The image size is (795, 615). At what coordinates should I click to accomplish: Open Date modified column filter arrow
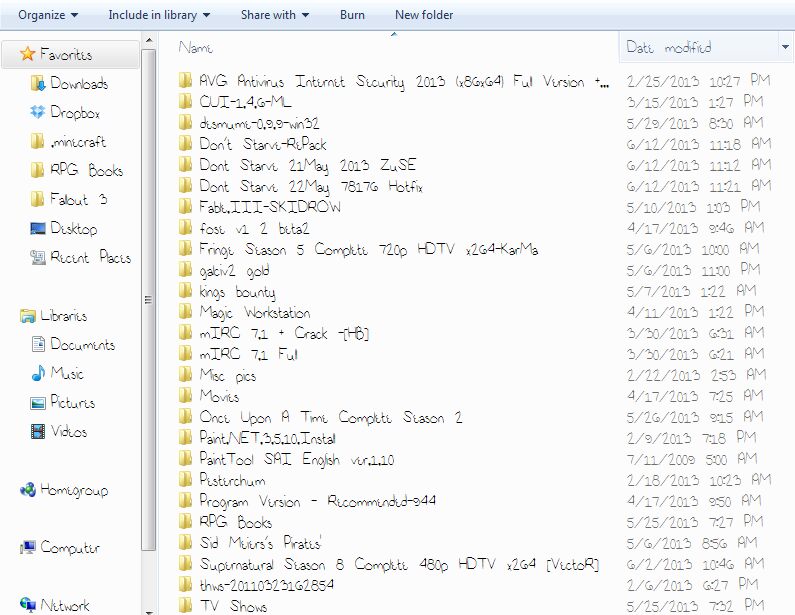785,47
